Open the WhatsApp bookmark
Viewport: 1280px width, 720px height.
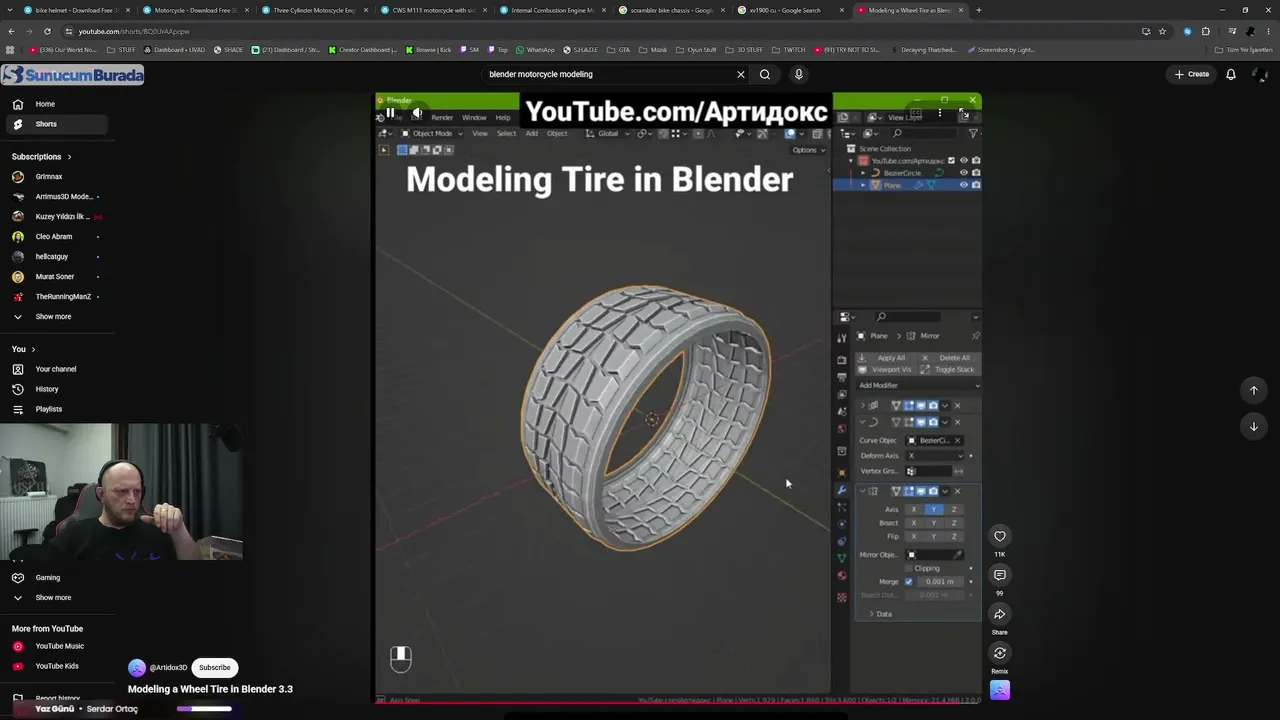coord(536,50)
